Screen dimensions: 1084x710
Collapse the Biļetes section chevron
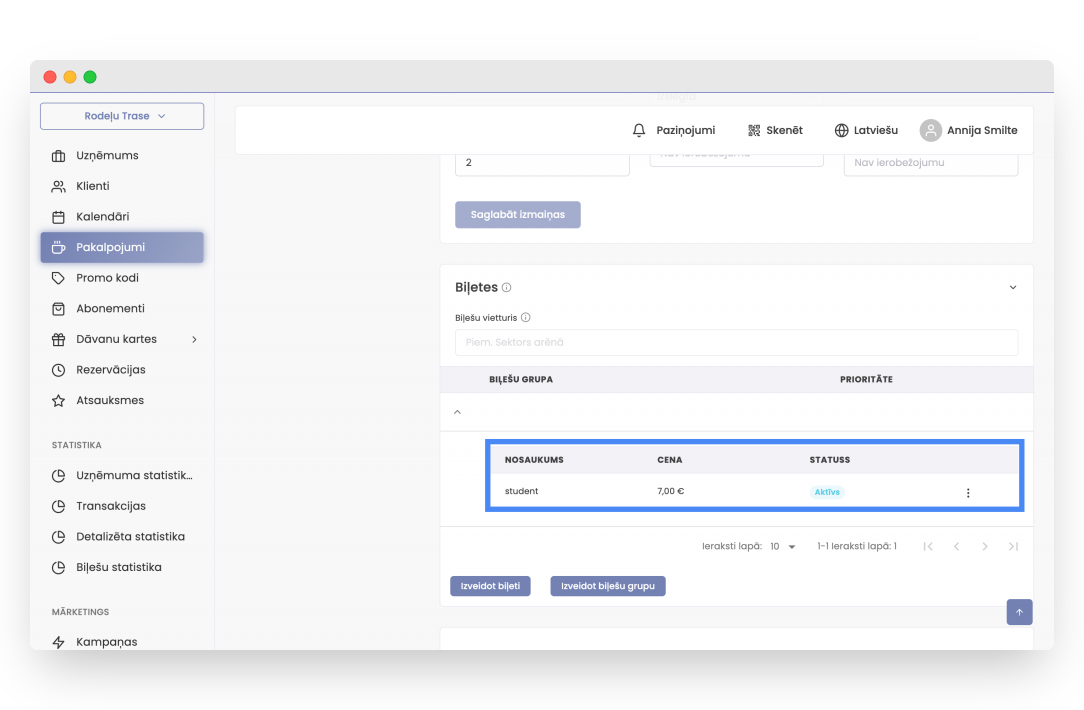[1012, 288]
